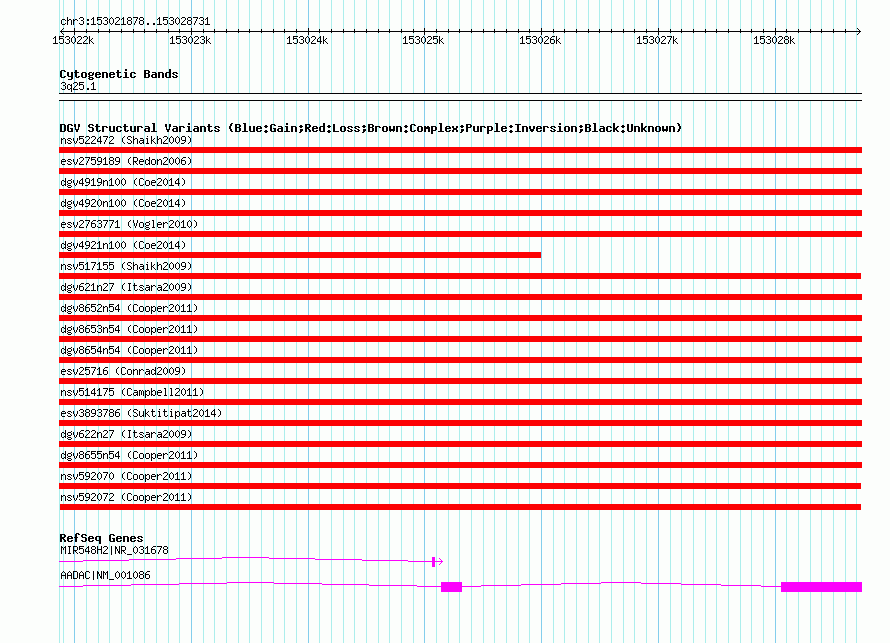Click the Cytogenetic Bands track title
The image size is (890, 643).
click(119, 74)
